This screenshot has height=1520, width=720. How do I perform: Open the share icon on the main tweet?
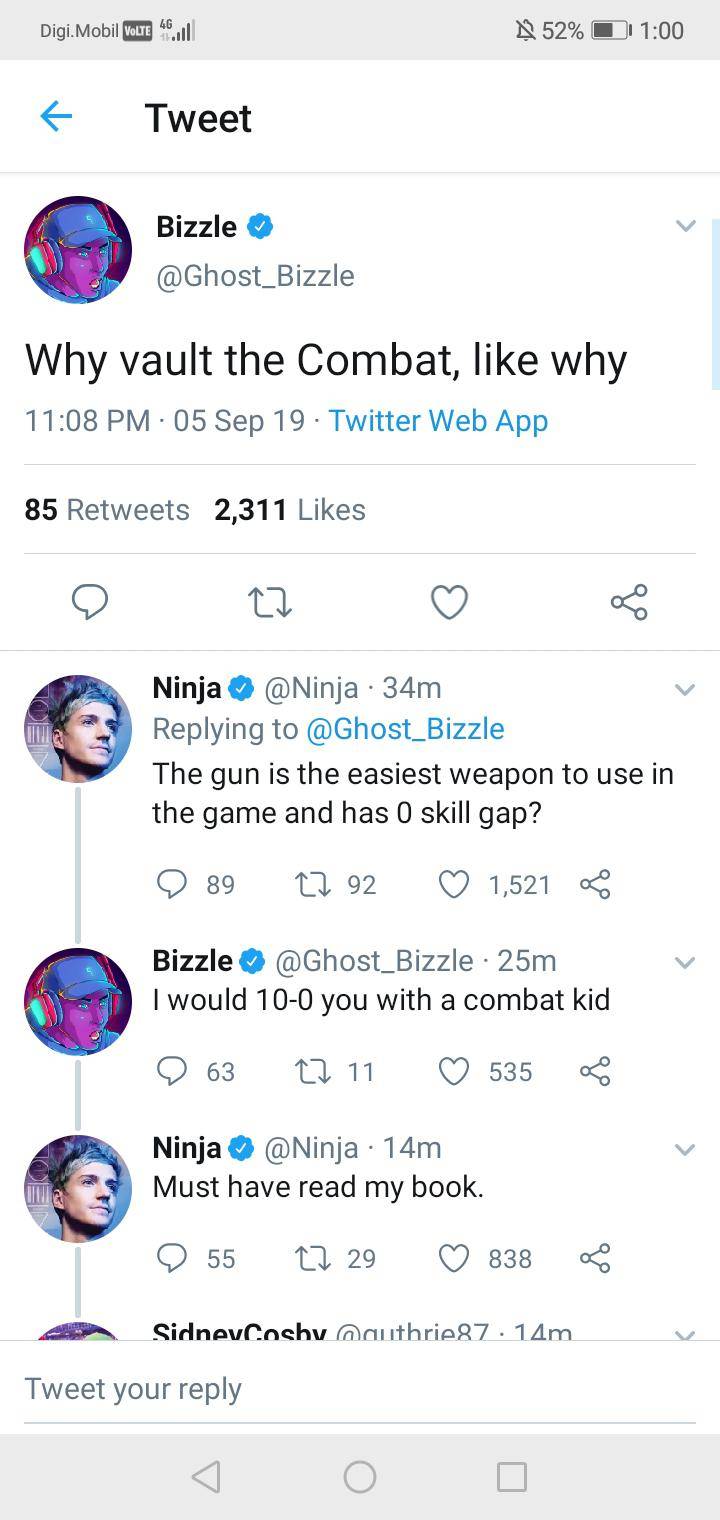(628, 602)
